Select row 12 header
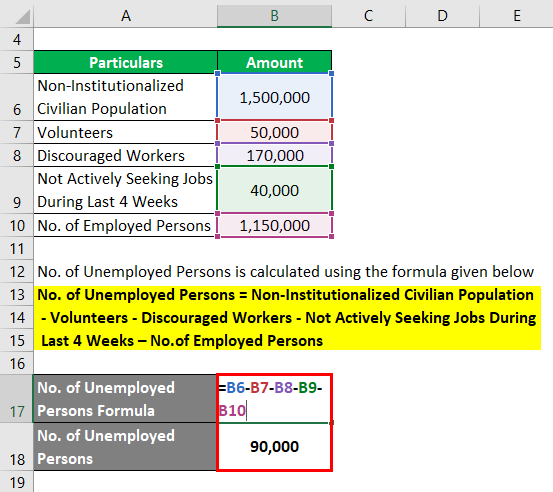The height and width of the screenshot is (492, 553). 17,271
